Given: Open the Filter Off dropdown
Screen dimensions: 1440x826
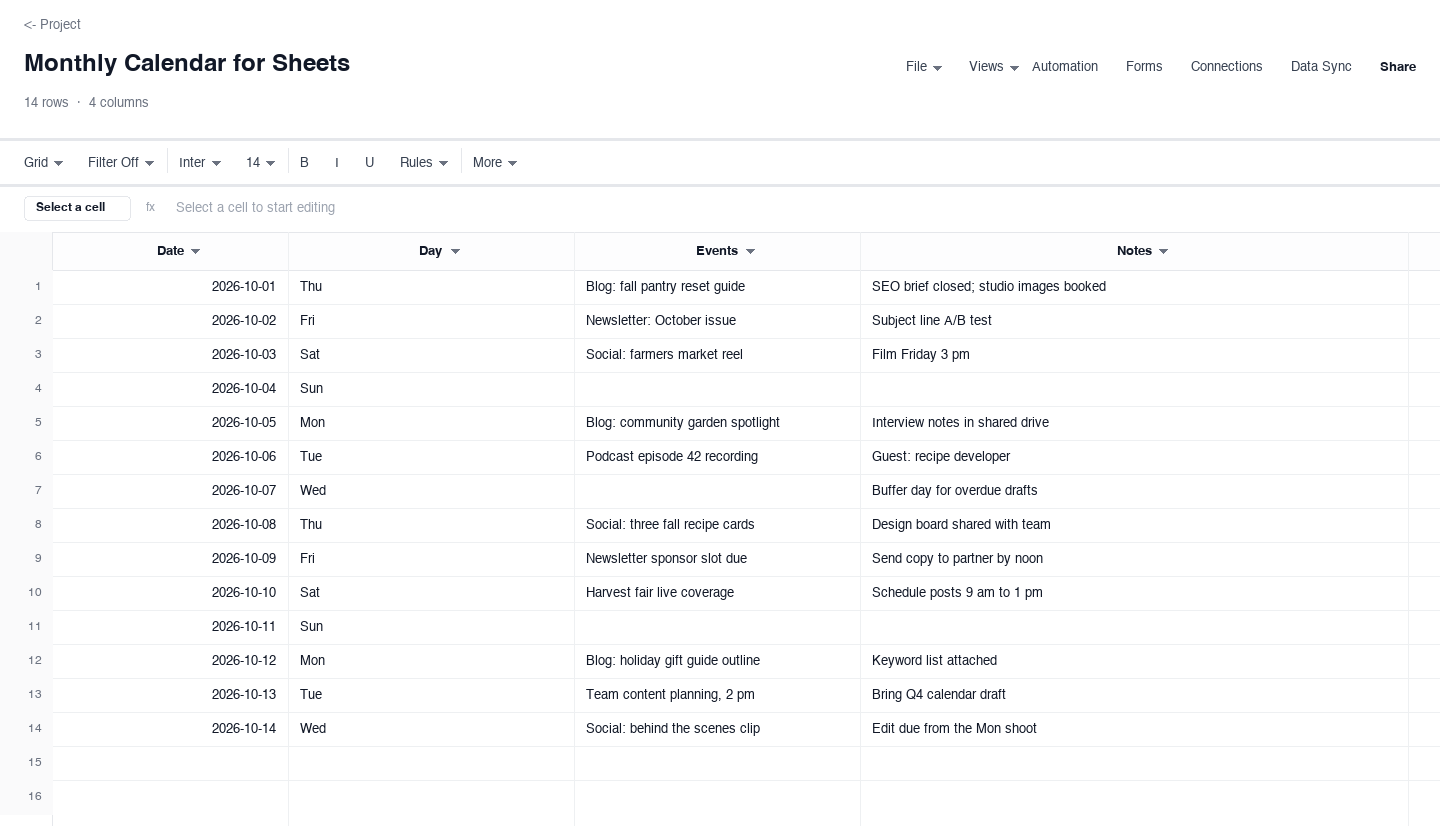Looking at the screenshot, I should coord(120,162).
